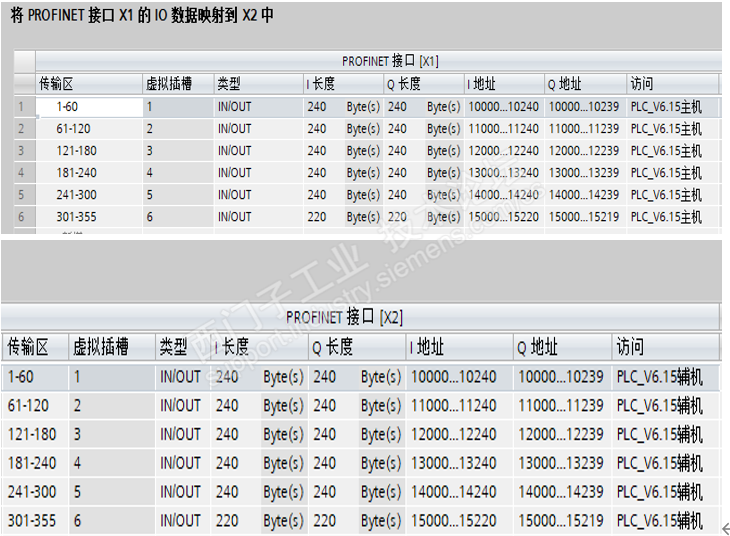Click I length '220' in X1 row 6
The image size is (730, 536).
(317, 217)
